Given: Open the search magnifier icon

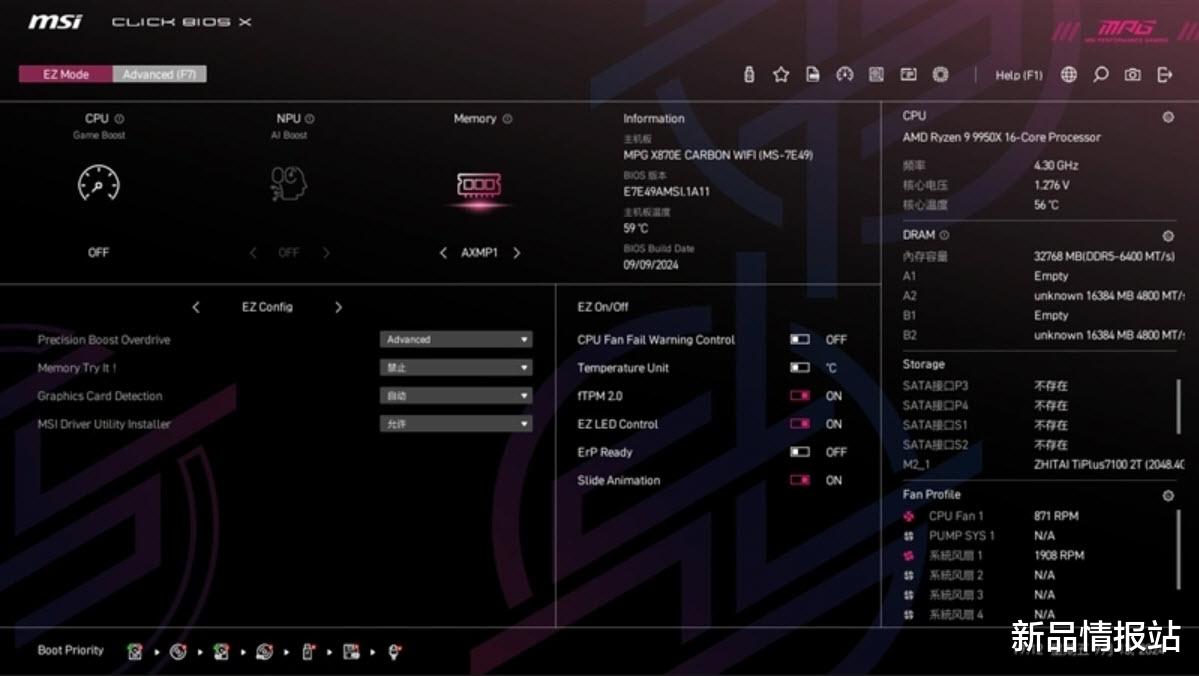Looking at the screenshot, I should tap(1100, 74).
